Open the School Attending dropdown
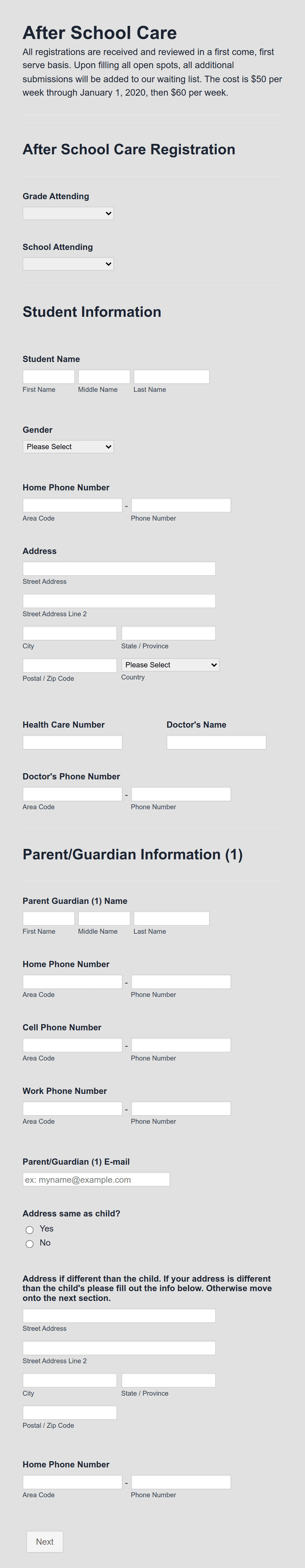This screenshot has width=305, height=1568. pyautogui.click(x=68, y=263)
